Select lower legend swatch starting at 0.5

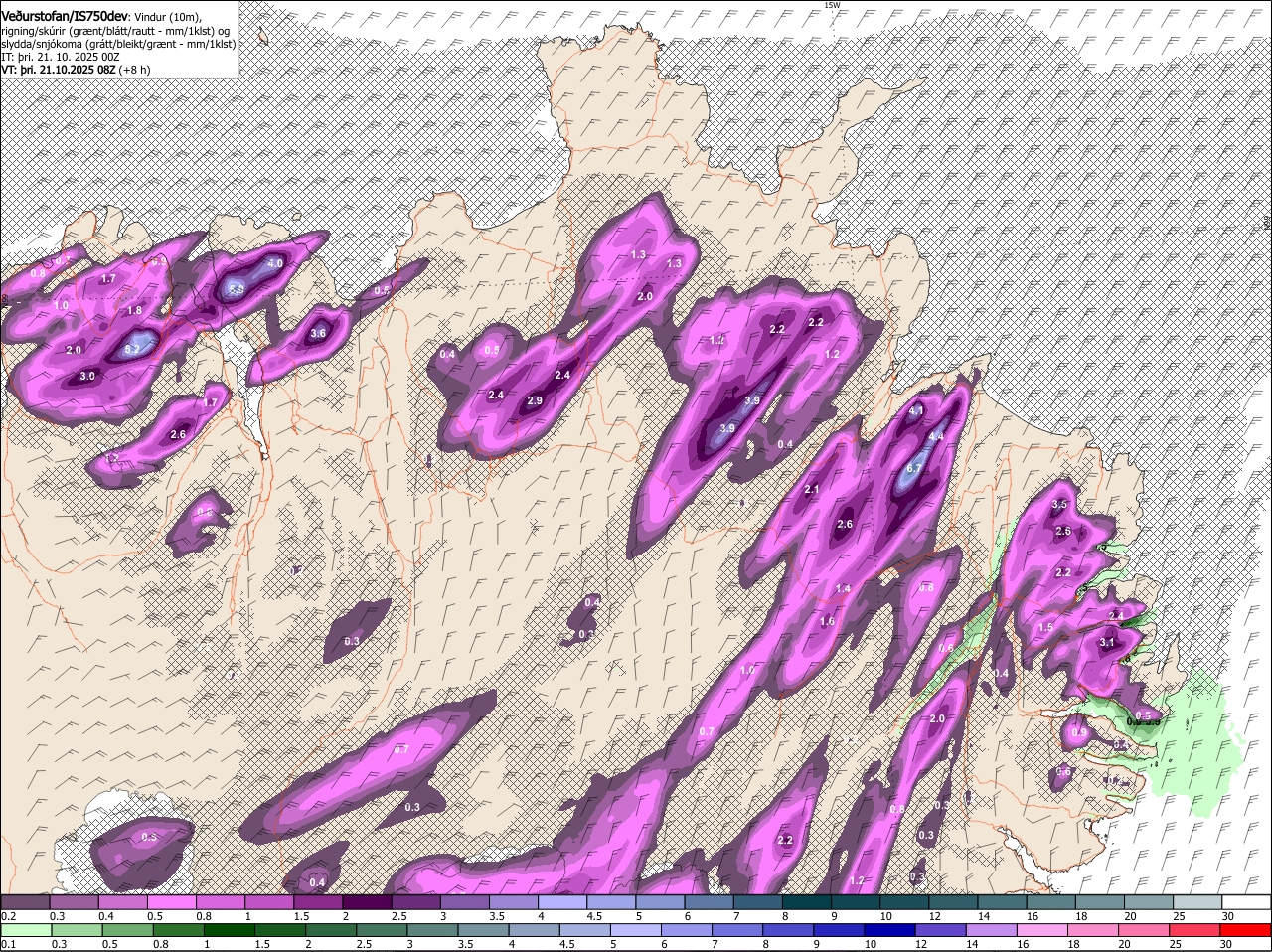127,930
